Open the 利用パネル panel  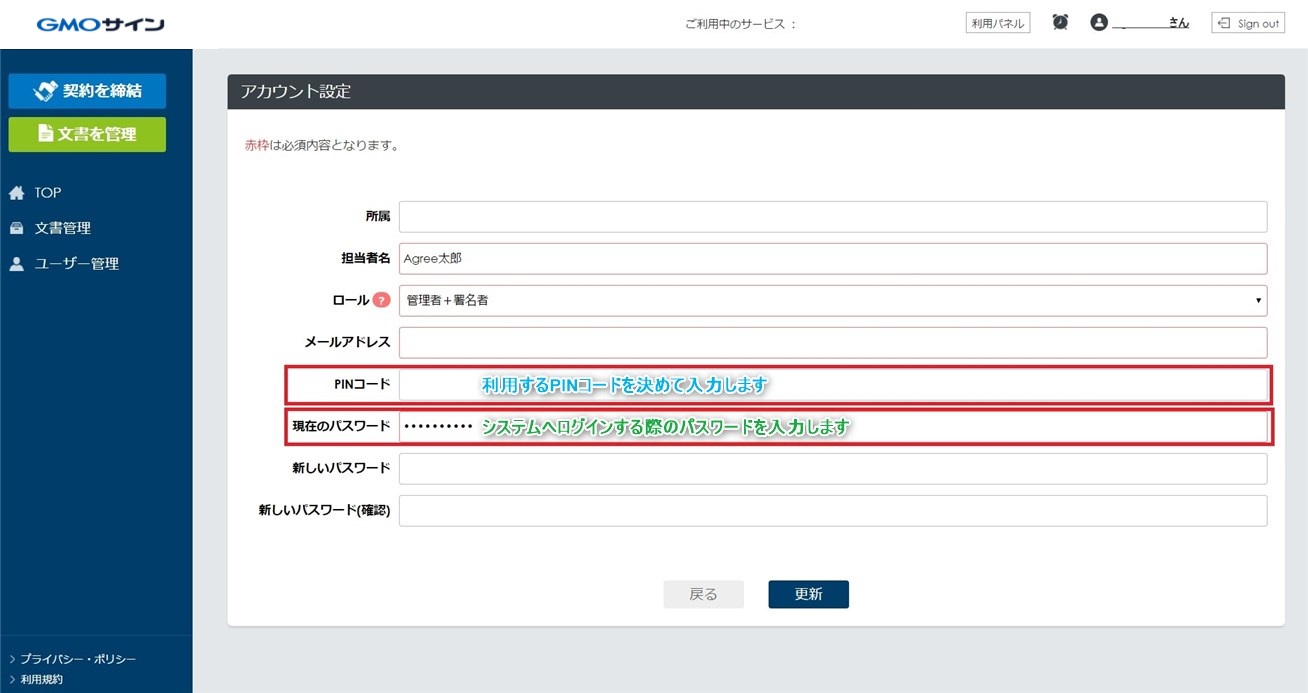point(997,23)
